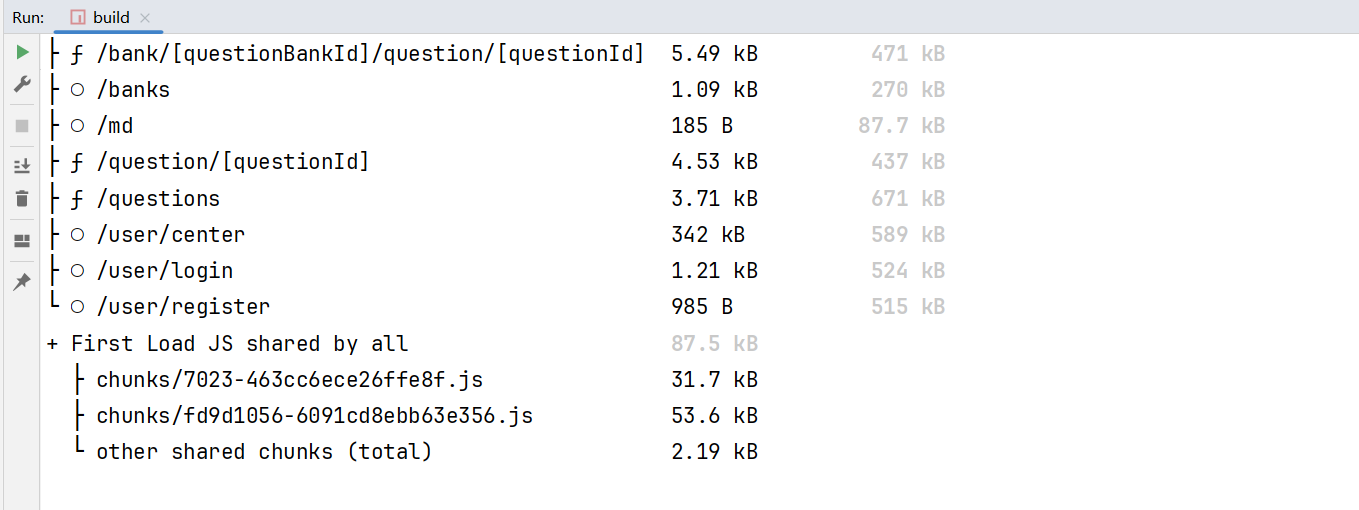The height and width of the screenshot is (510, 1359).
Task: Open run configuration via wrench icon
Action: 21,85
